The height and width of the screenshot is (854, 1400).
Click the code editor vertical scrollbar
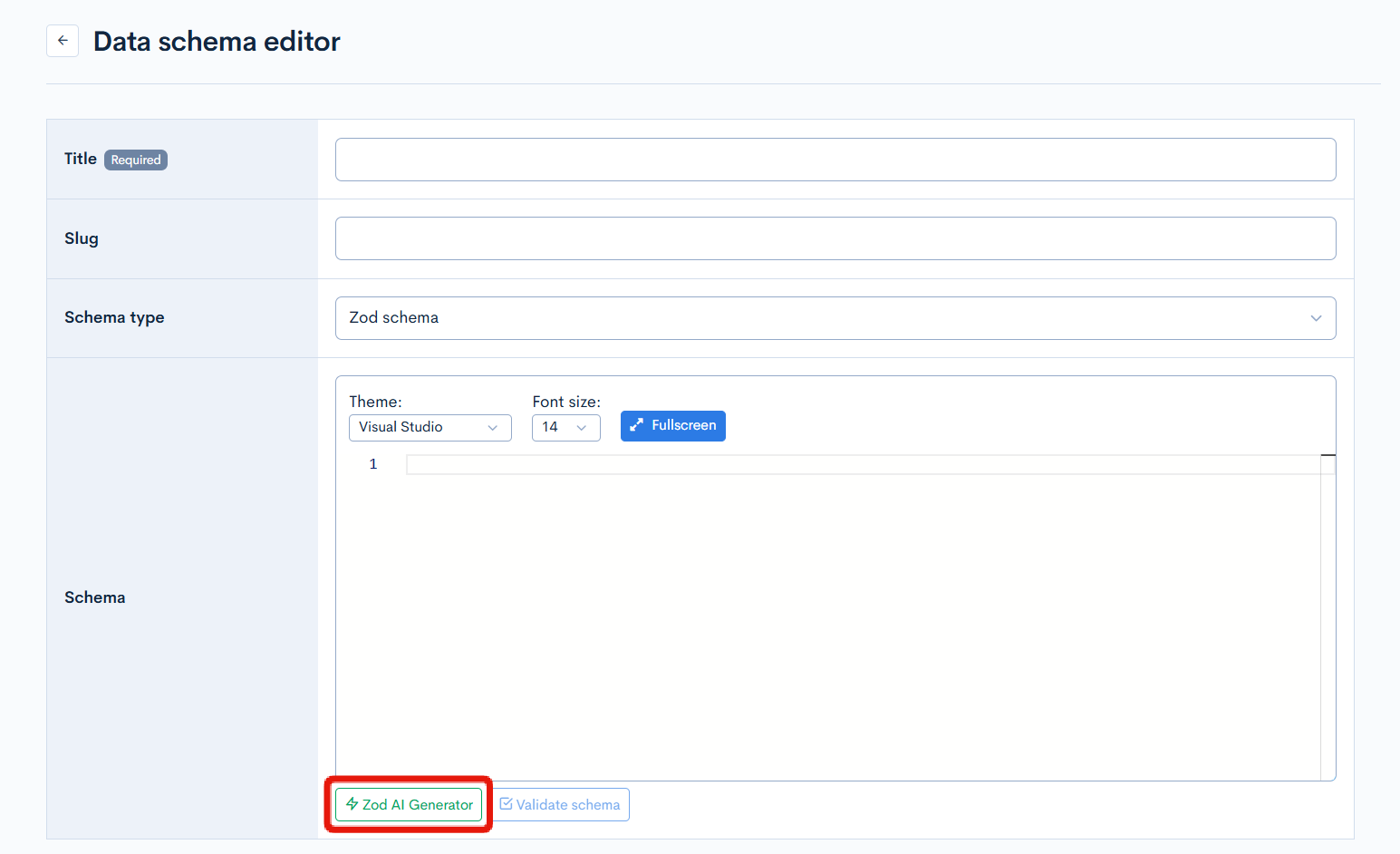(x=1328, y=616)
